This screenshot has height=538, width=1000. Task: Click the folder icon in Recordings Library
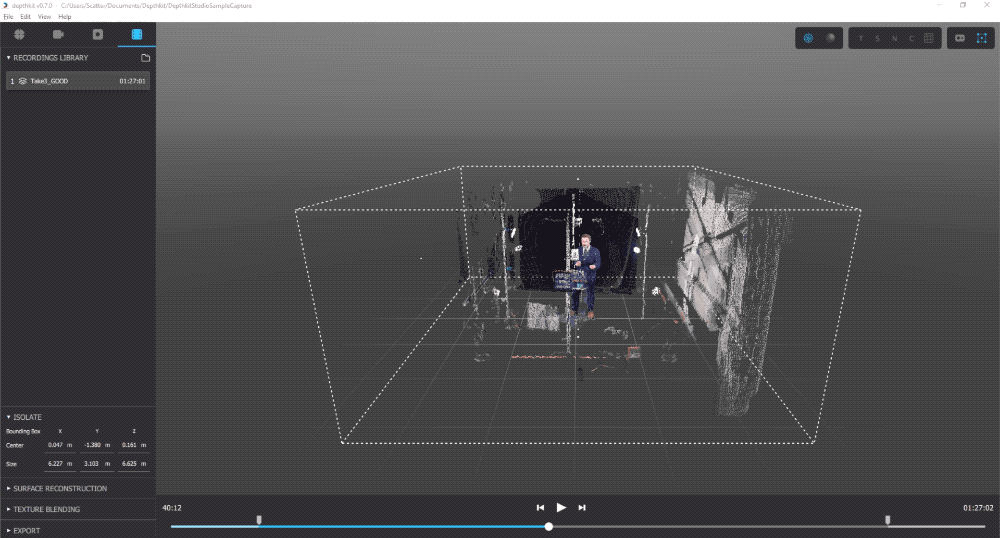click(x=145, y=58)
